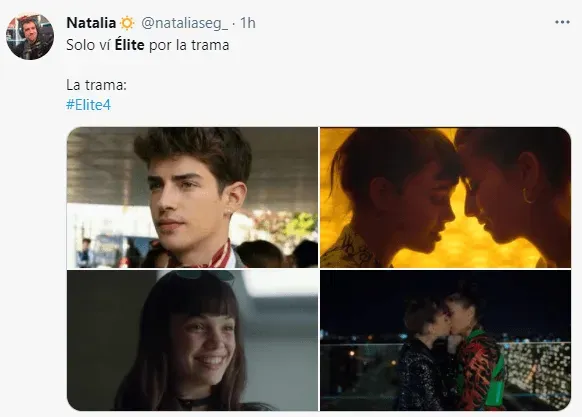Click the sunglasses on the girl's head
The width and height of the screenshot is (582, 417).
pos(205,276)
